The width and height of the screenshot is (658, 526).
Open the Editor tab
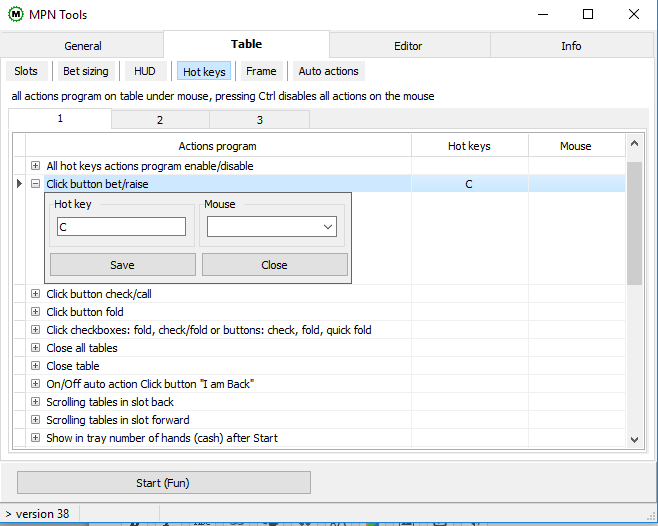[408, 46]
